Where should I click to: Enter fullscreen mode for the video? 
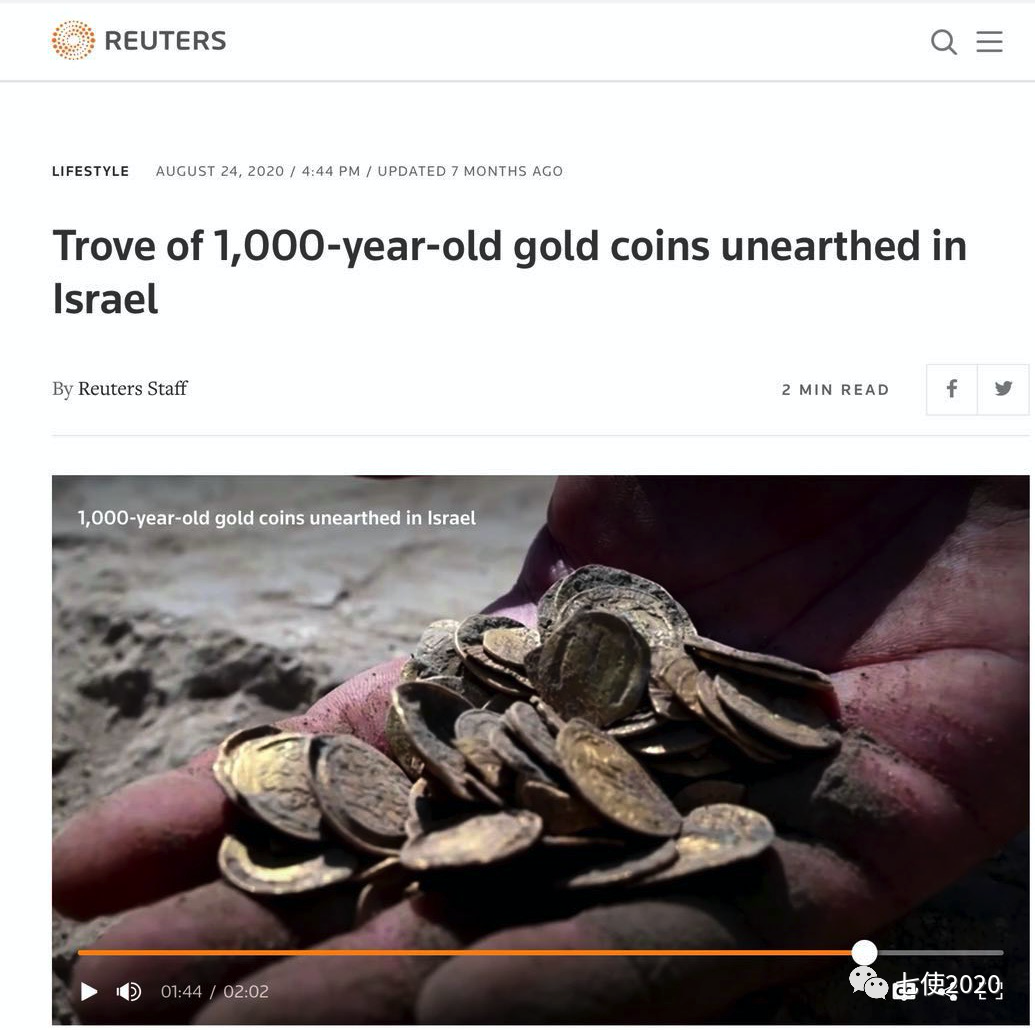tap(991, 990)
